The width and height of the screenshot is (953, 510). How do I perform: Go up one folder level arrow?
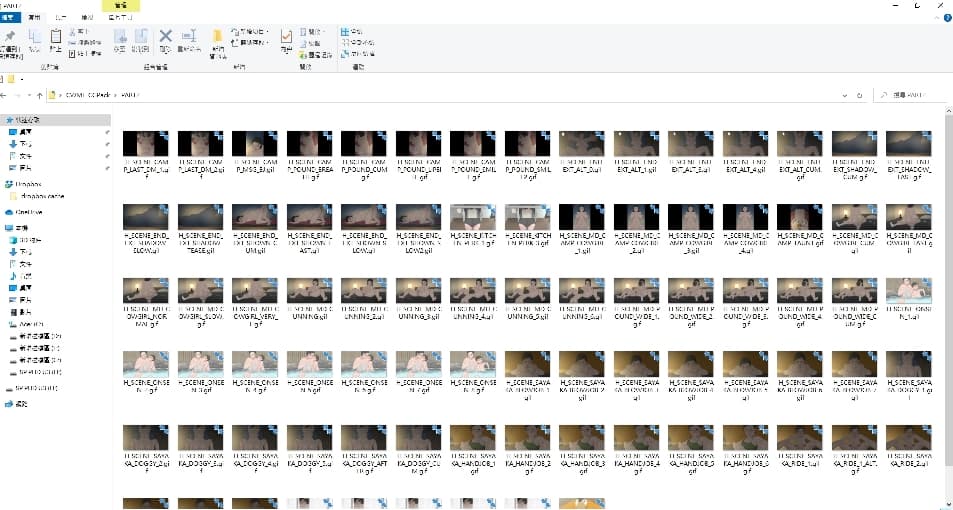(40, 95)
